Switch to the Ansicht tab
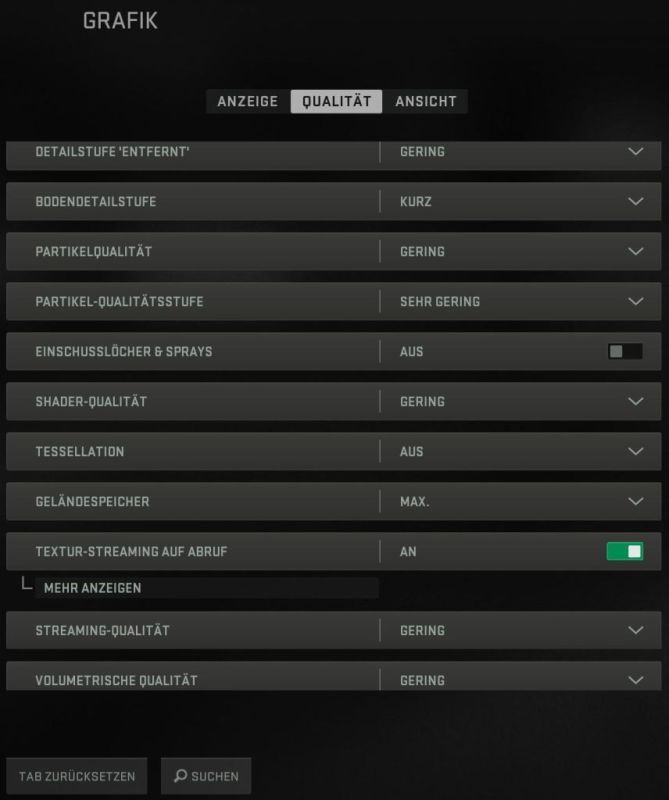This screenshot has width=669, height=800. 426,101
